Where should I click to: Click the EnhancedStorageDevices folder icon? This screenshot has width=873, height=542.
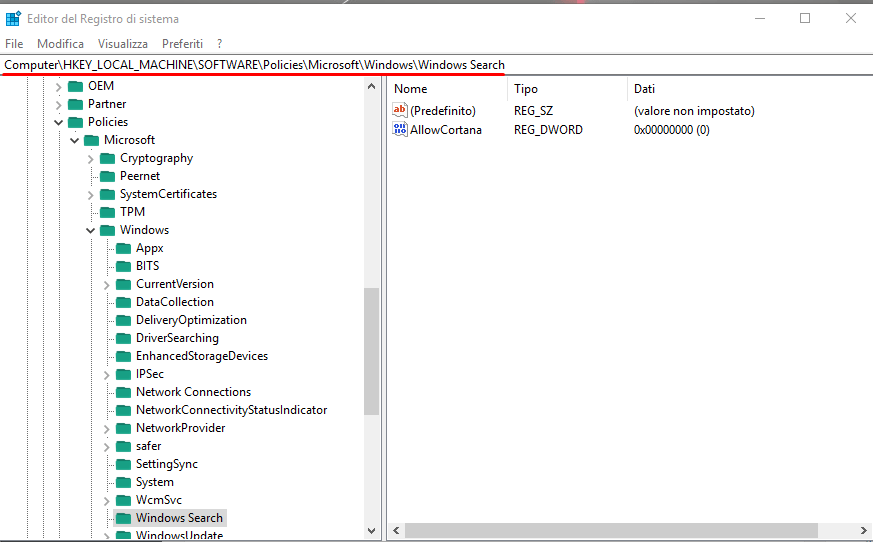[124, 357]
